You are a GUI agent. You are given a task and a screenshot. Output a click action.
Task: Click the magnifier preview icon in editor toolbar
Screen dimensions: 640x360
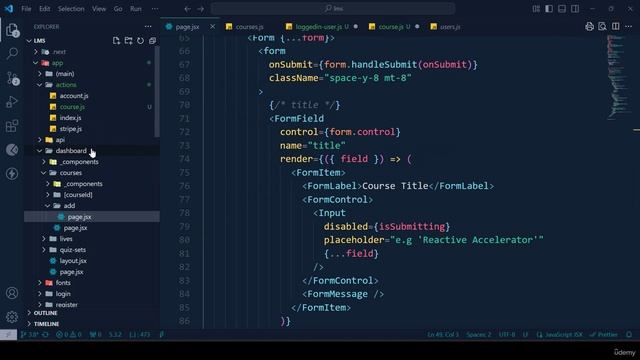(x=602, y=27)
